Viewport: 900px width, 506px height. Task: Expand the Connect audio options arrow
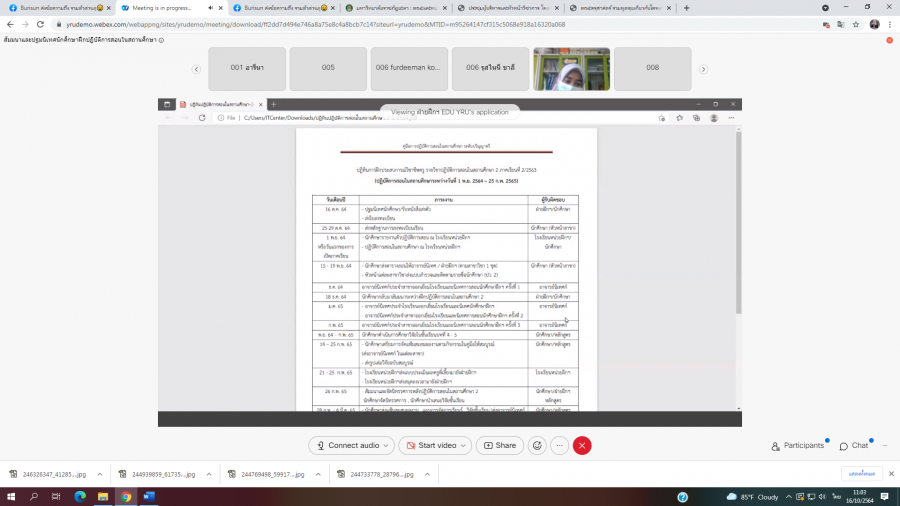387,445
